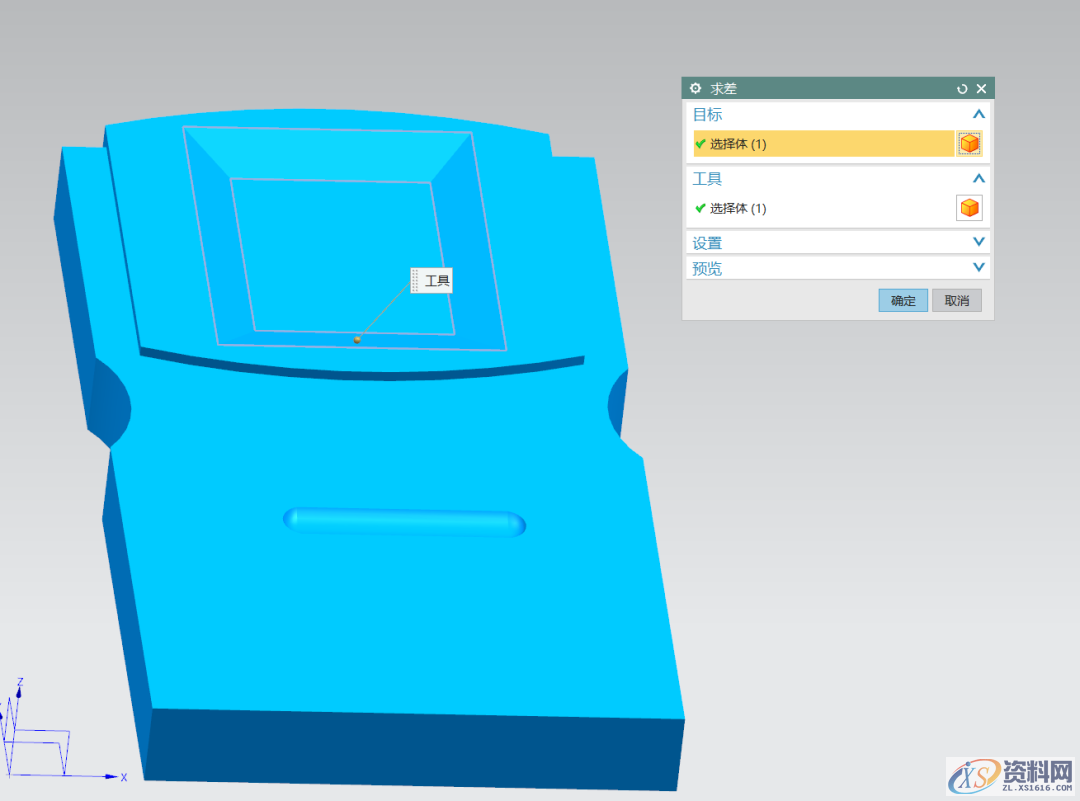Click the 工具 select body cube icon
The width and height of the screenshot is (1080, 801).
(969, 208)
